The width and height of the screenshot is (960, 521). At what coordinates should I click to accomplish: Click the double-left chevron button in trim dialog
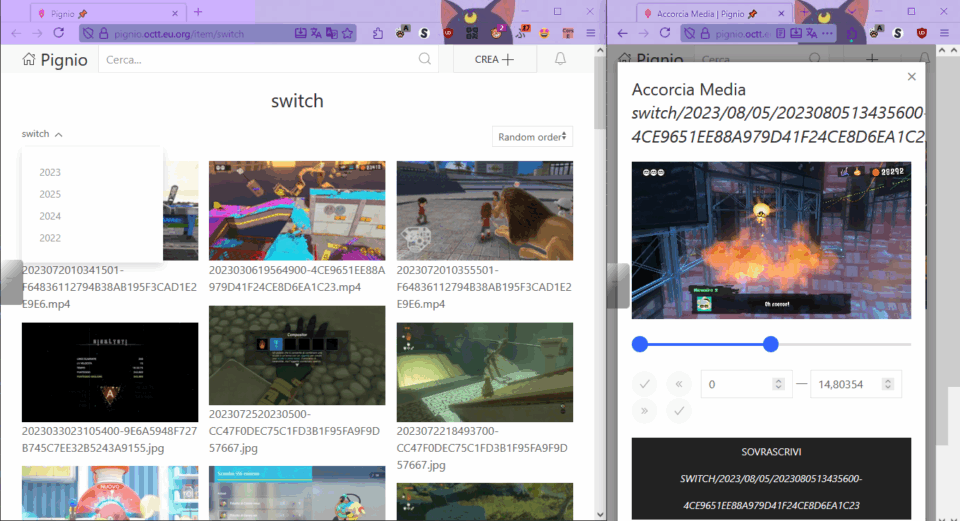click(679, 384)
